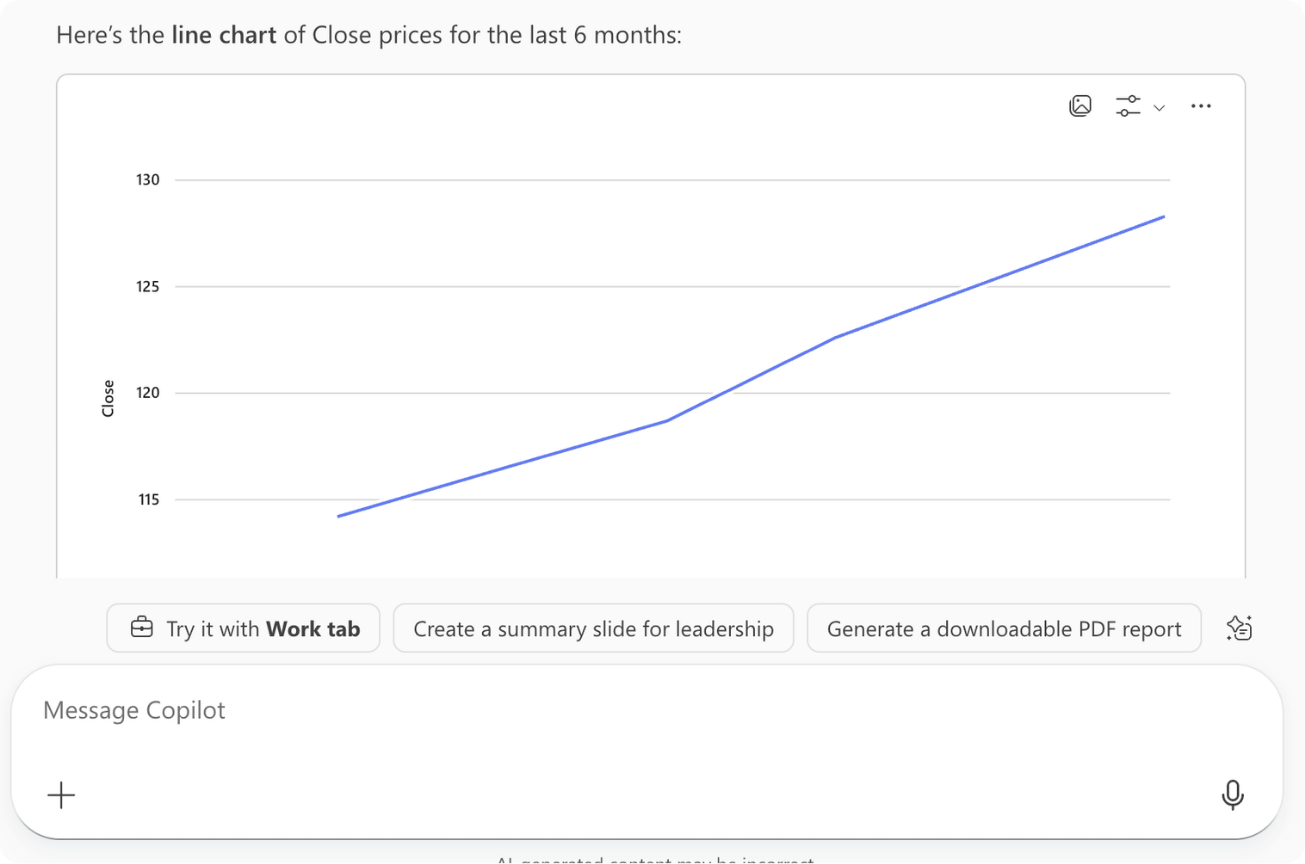Click the 115 y-axis label
1305x864 pixels.
pos(148,500)
